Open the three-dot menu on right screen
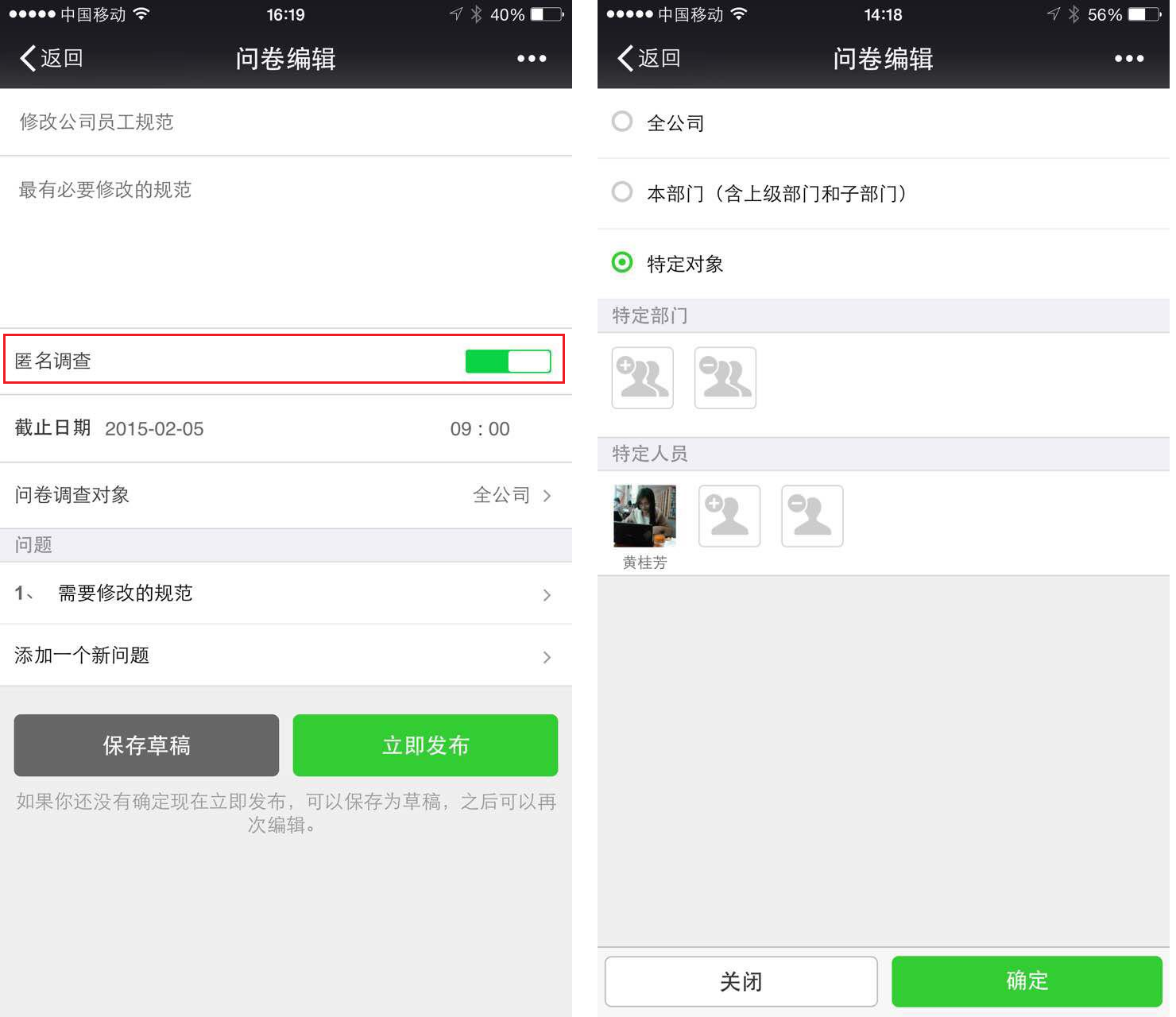This screenshot has width=1176, height=1017. (1129, 58)
